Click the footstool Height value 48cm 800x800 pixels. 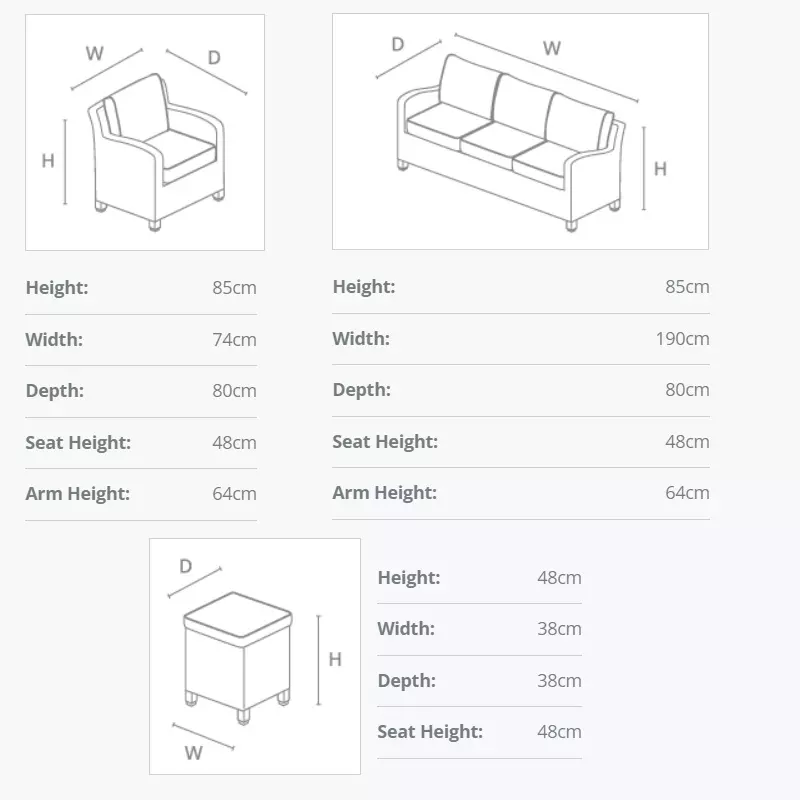point(559,578)
